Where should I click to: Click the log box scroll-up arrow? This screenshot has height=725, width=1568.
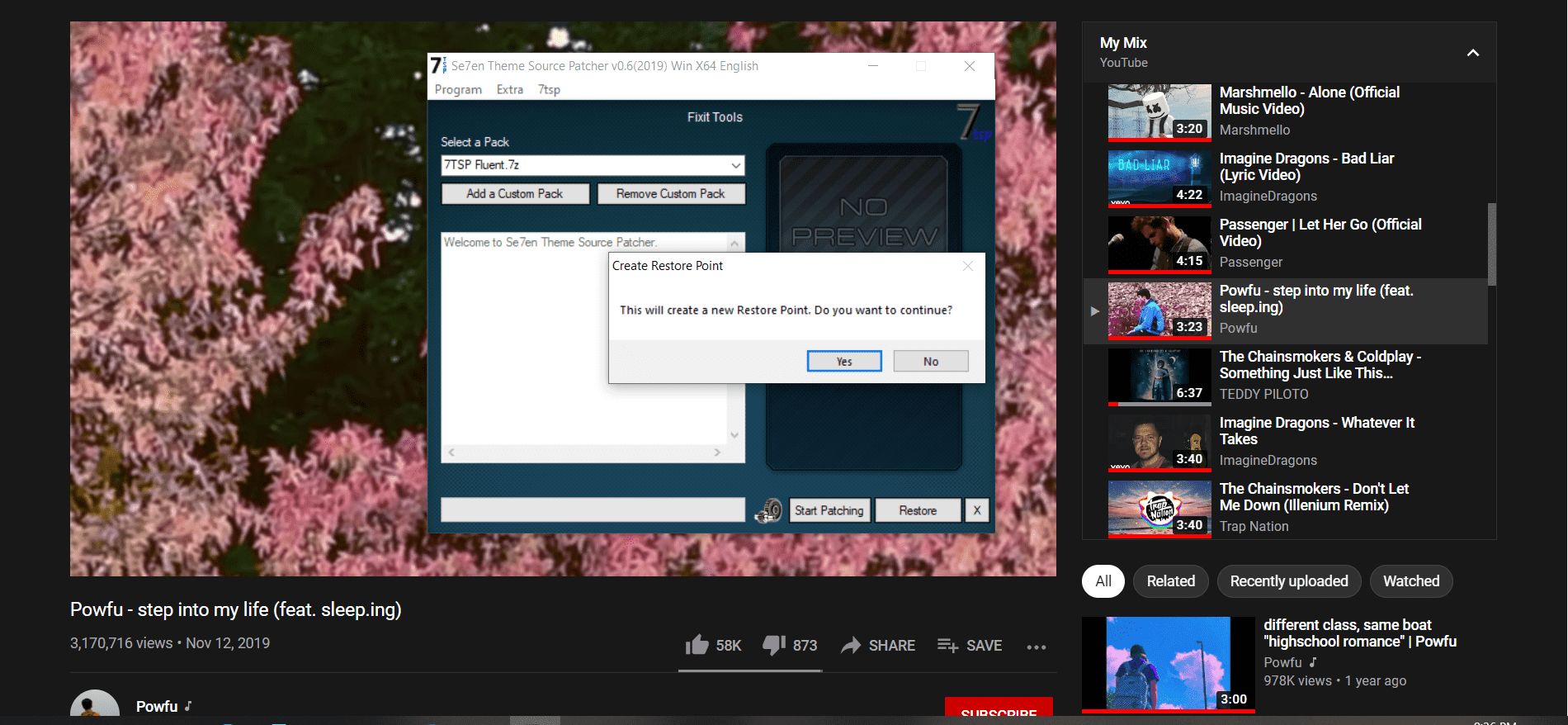[x=734, y=243]
